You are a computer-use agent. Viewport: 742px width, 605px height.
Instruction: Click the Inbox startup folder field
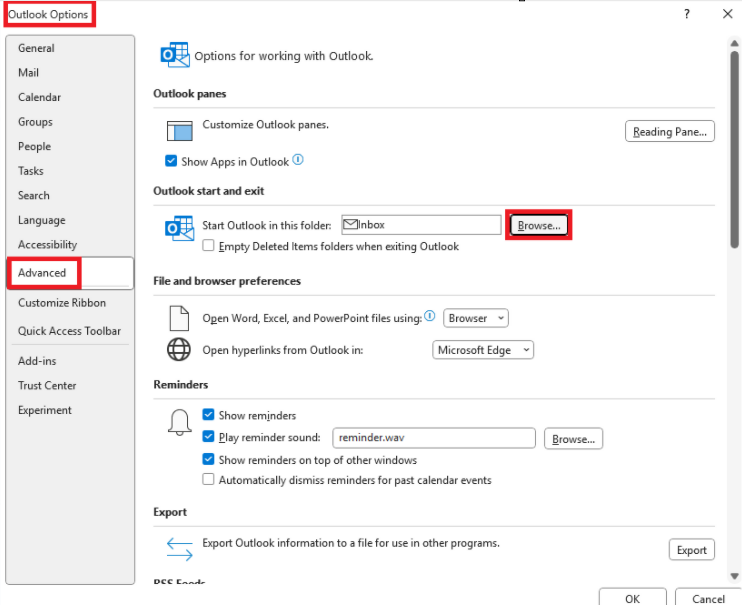pyautogui.click(x=421, y=224)
